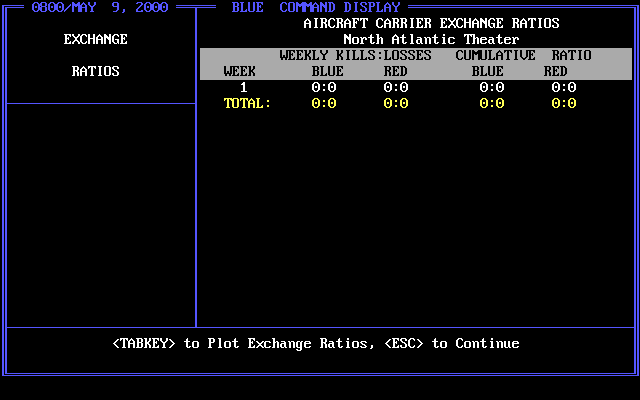The image size is (640, 400).
Task: Select week number 1 in the table
Action: pyautogui.click(x=244, y=87)
